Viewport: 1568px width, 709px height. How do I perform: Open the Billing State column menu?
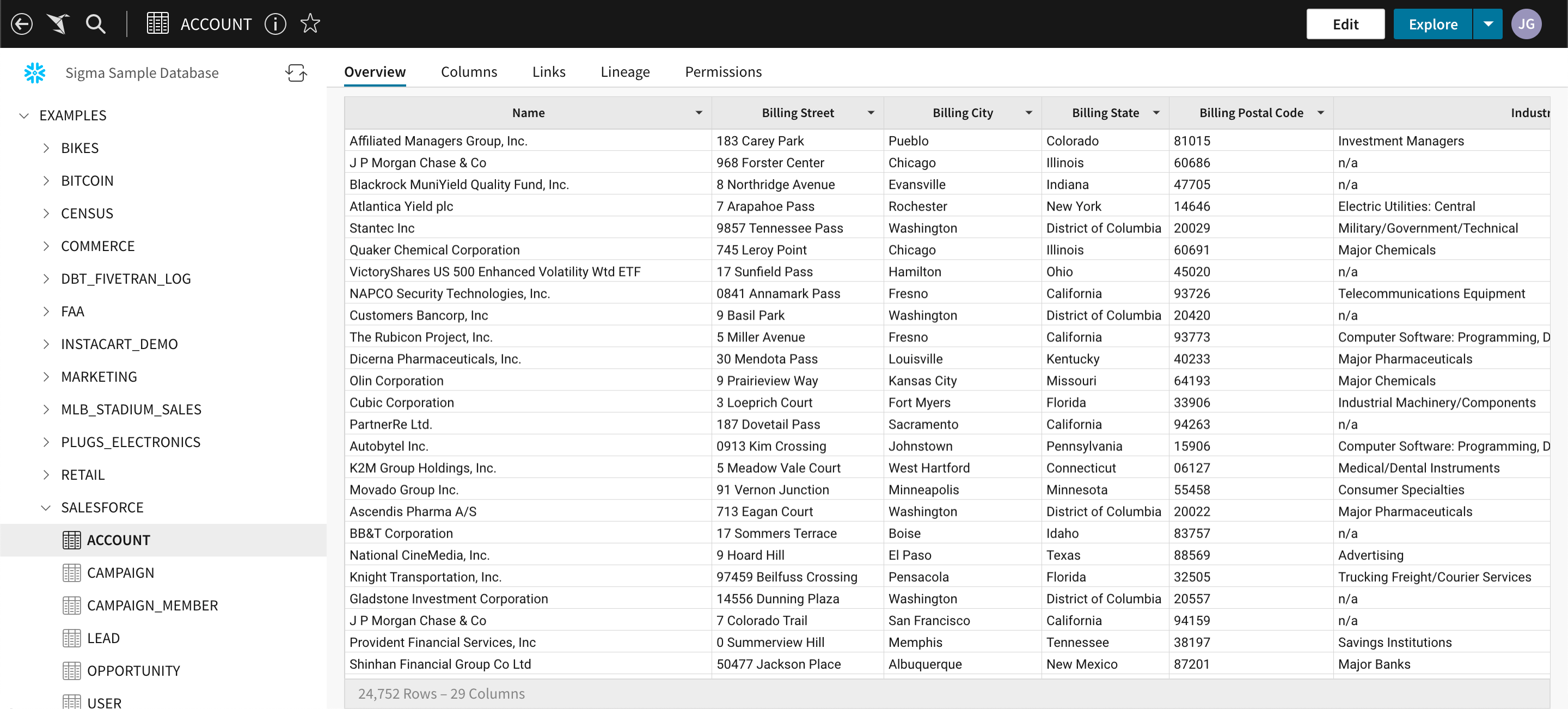(x=1156, y=113)
